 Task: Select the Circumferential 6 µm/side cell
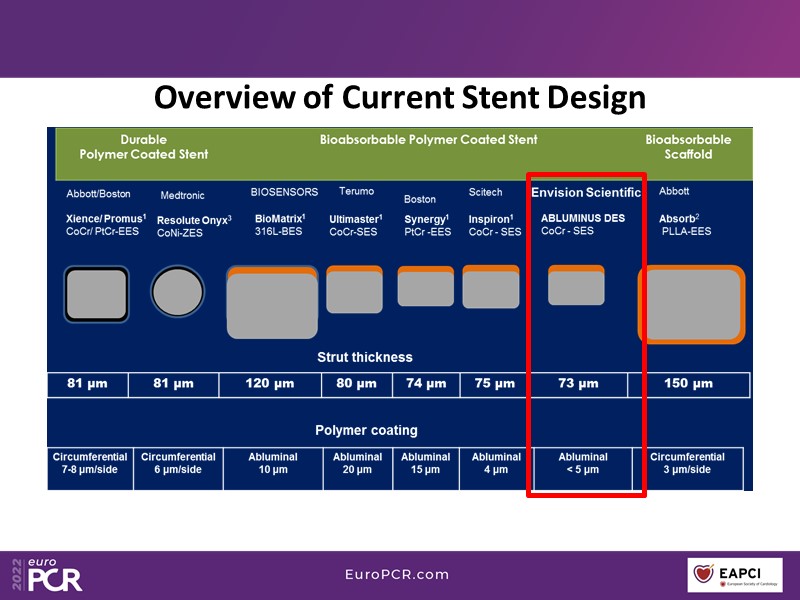(x=177, y=463)
